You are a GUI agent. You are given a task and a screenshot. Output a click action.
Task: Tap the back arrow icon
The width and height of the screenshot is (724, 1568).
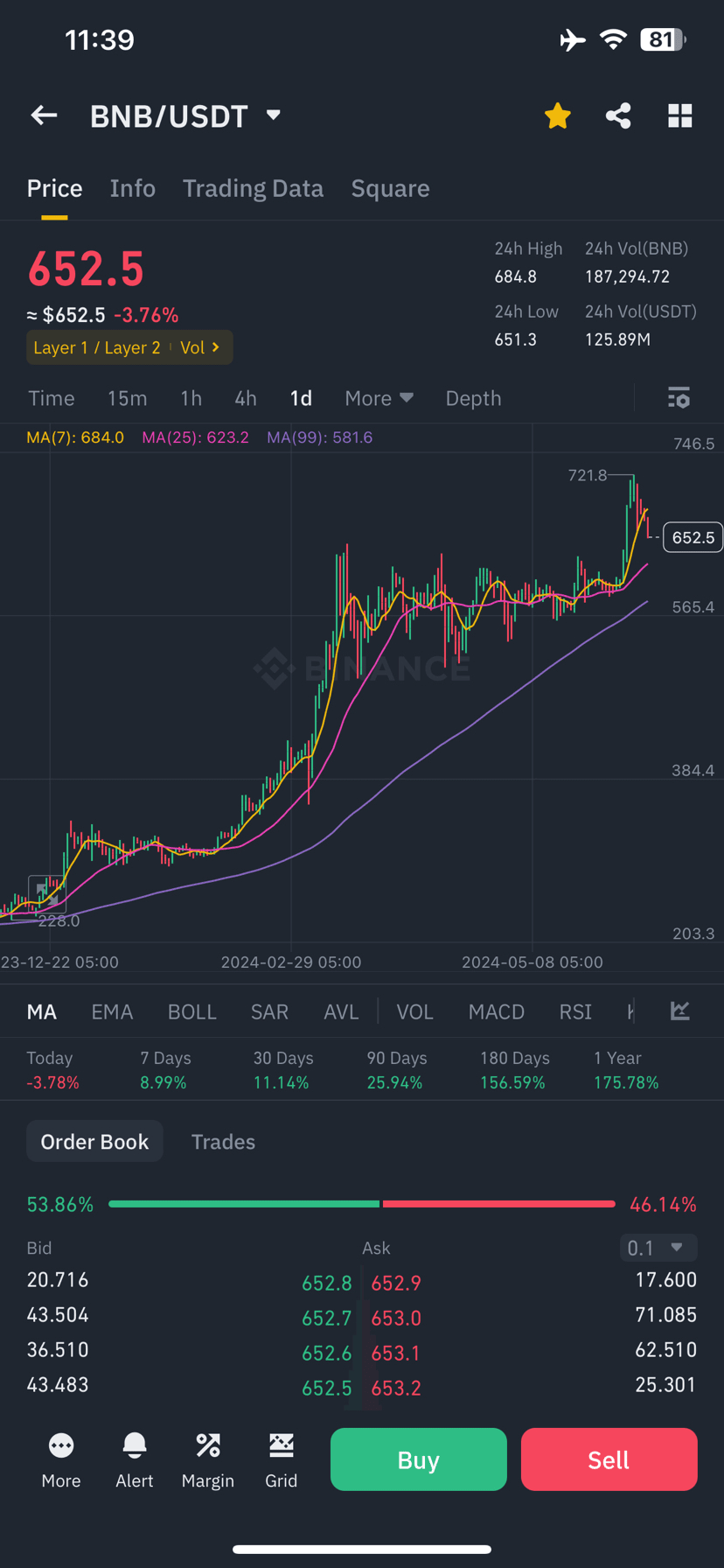click(x=44, y=115)
